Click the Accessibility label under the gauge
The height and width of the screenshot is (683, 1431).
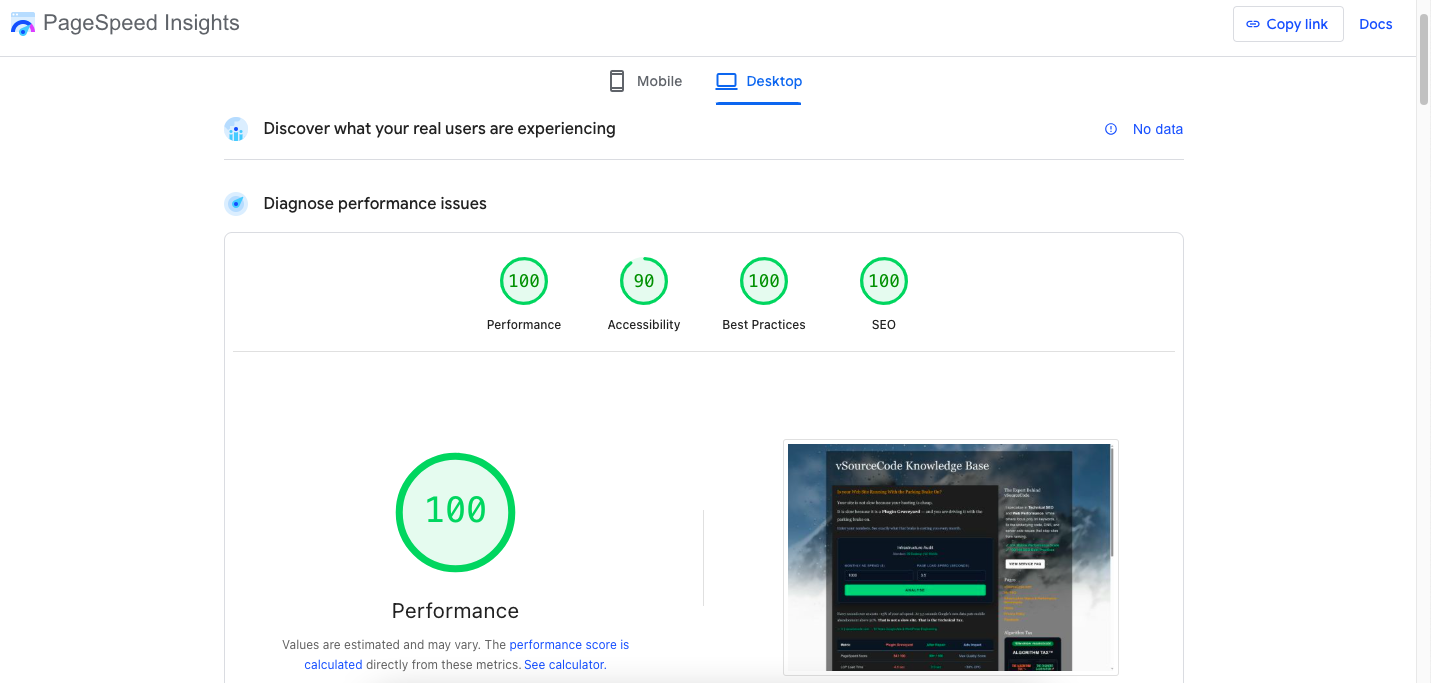pyautogui.click(x=644, y=325)
